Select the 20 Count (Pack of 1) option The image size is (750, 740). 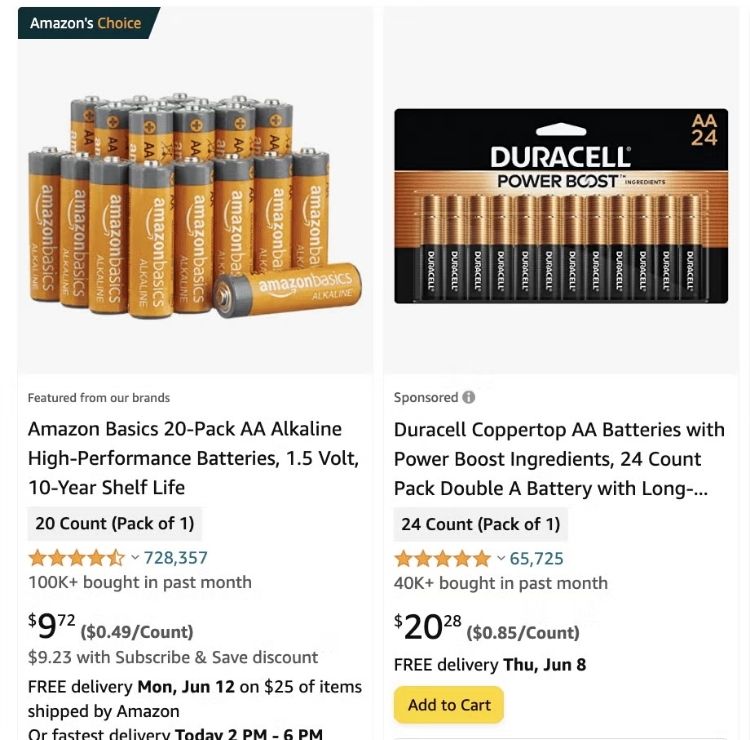pyautogui.click(x=114, y=523)
